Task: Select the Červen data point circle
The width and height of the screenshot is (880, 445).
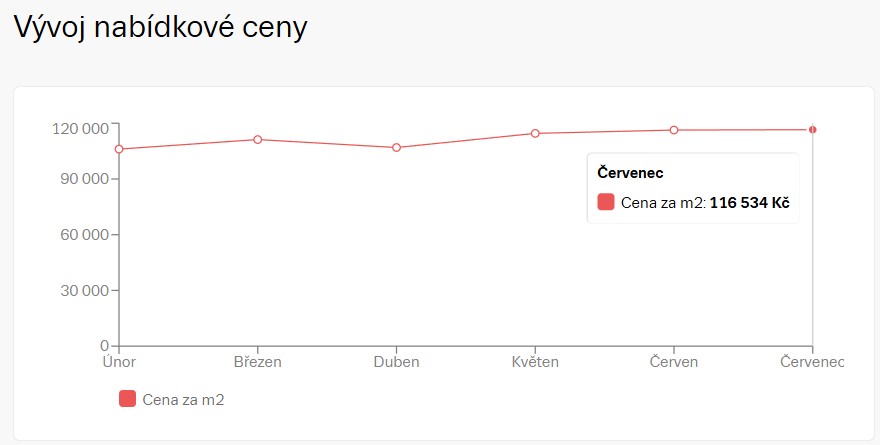Action: (x=674, y=130)
